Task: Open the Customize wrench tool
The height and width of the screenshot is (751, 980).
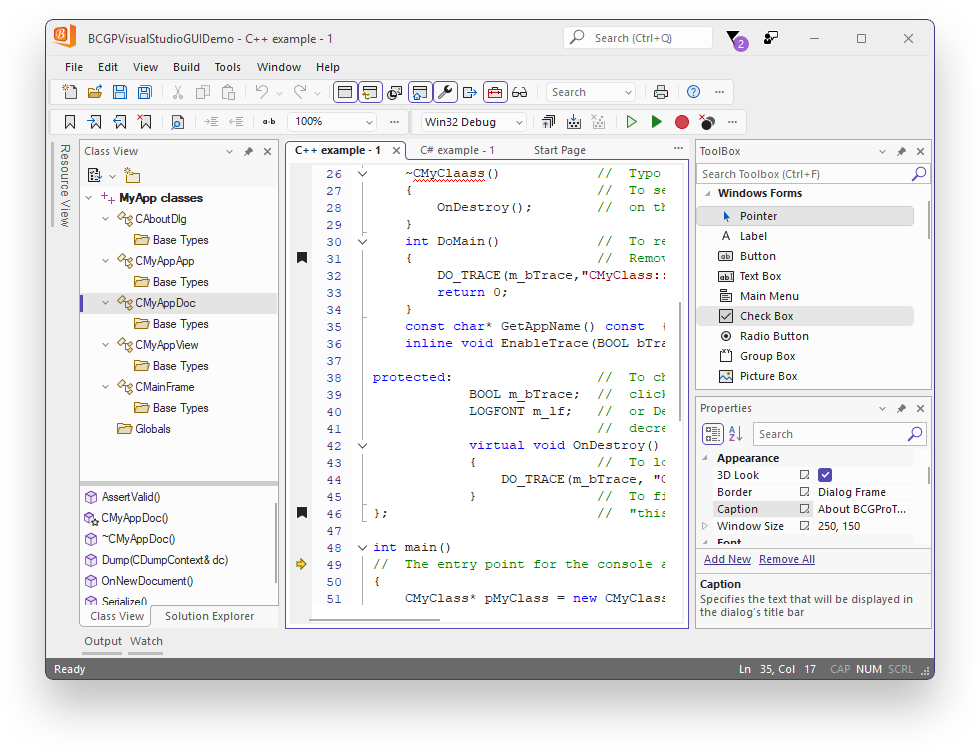Action: pyautogui.click(x=444, y=91)
